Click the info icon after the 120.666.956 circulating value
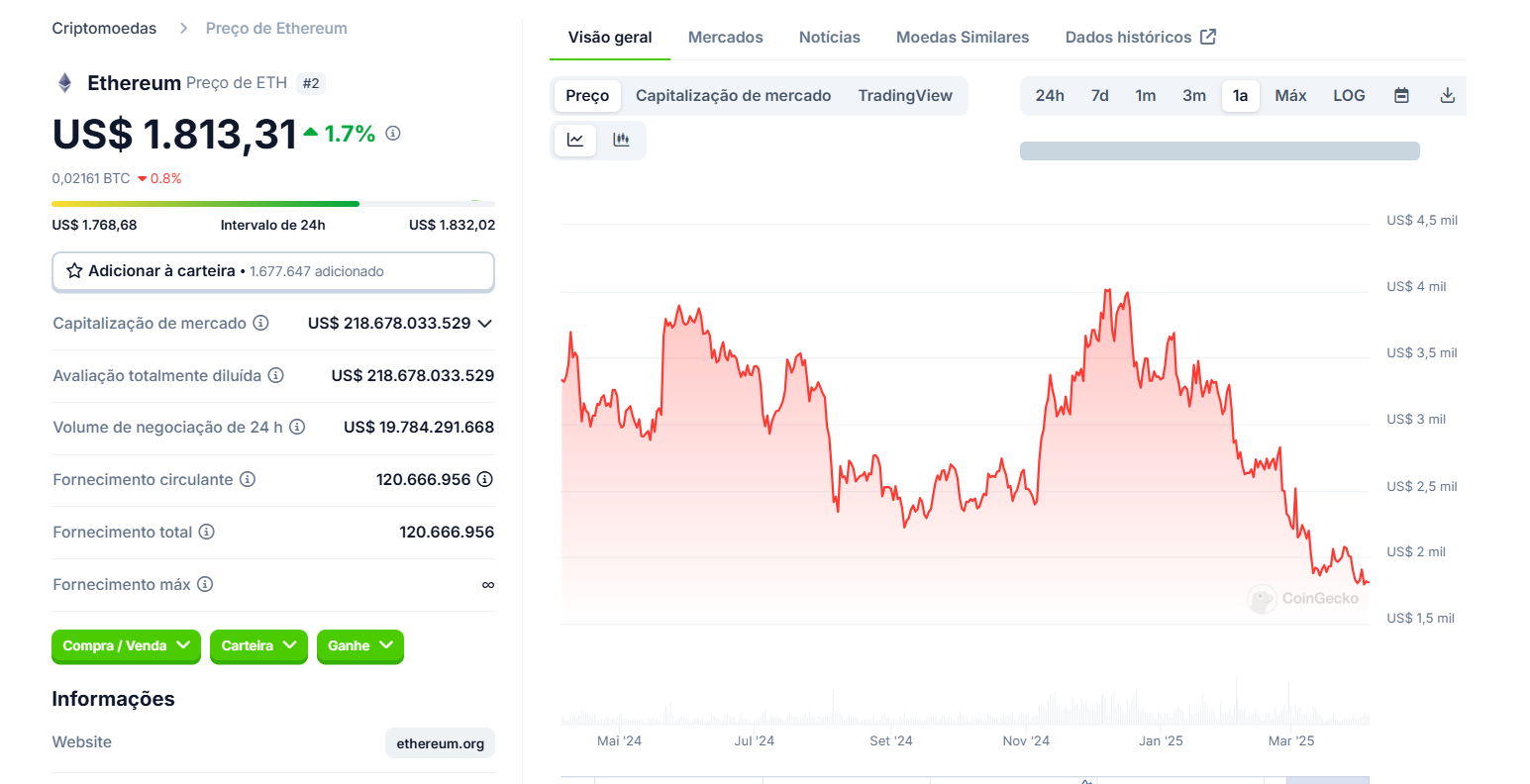1530x784 pixels. (x=485, y=479)
